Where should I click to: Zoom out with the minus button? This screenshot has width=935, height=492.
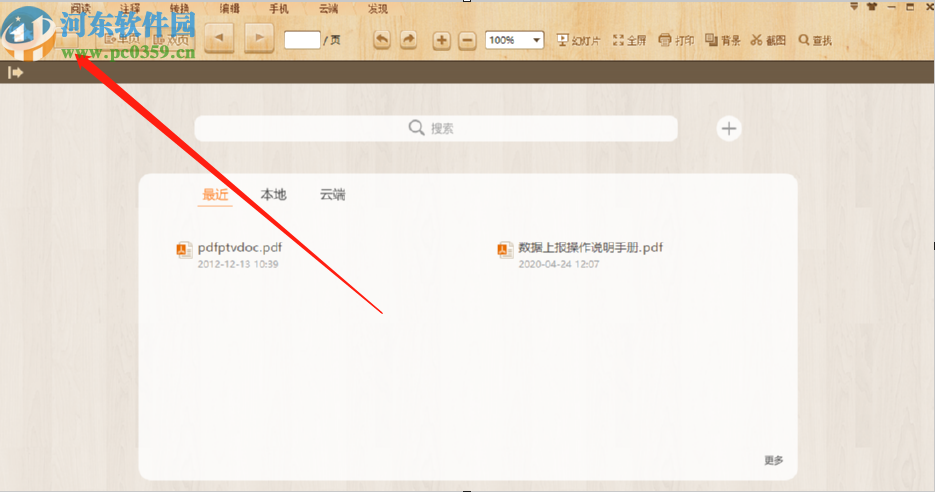[x=468, y=41]
